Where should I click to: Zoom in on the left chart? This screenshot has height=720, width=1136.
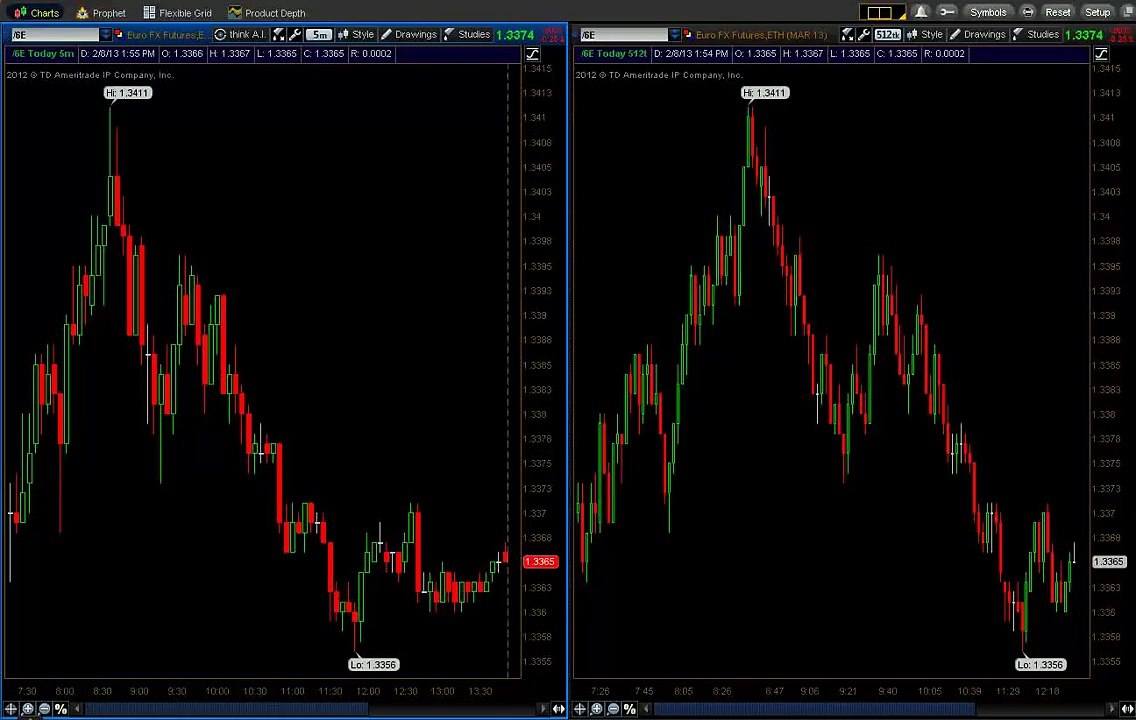(x=28, y=709)
